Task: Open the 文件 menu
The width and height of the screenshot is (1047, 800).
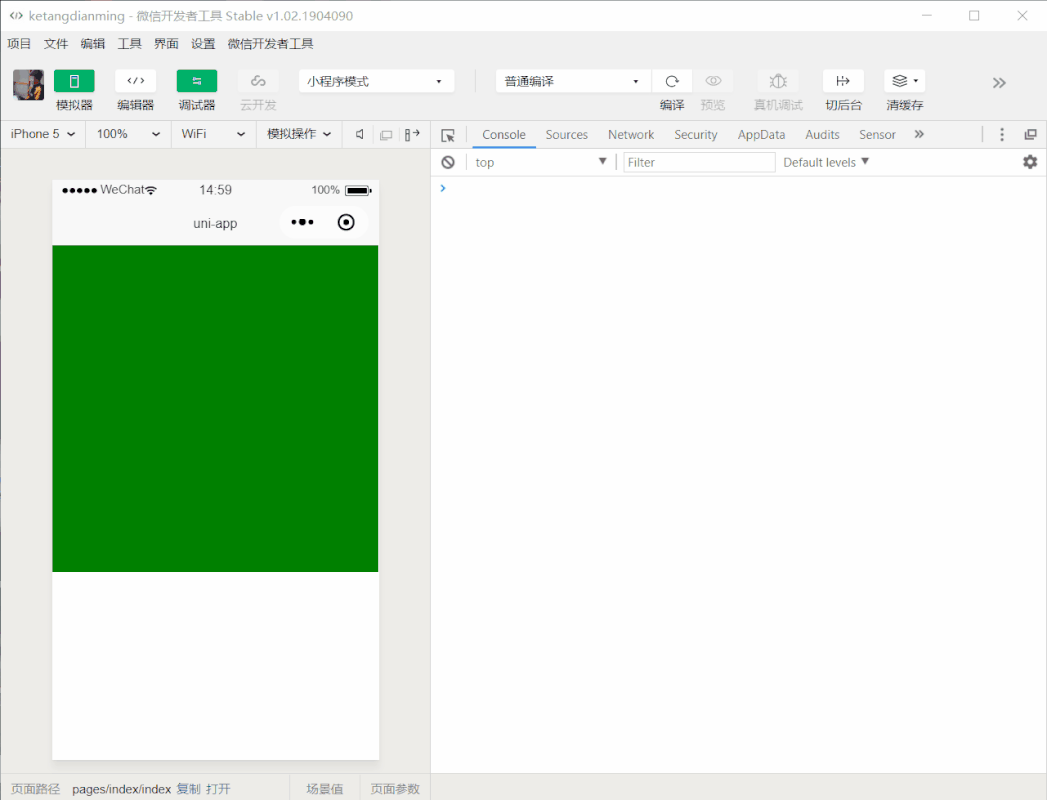Action: 56,44
